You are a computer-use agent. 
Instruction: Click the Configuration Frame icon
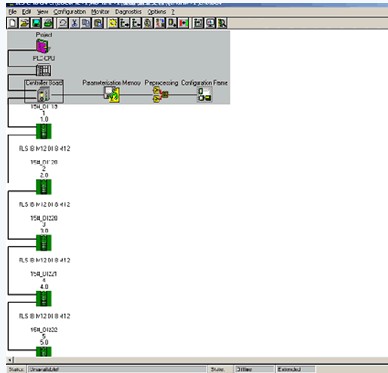(204, 94)
